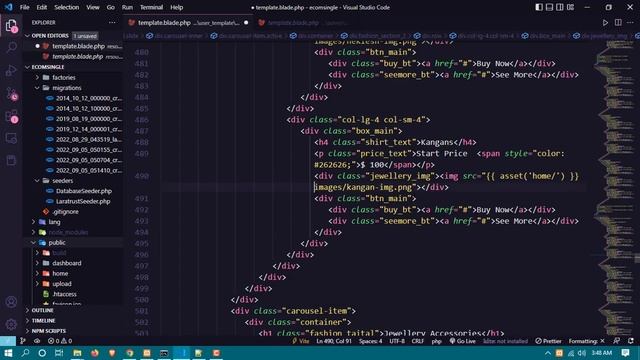Open the Remote Explorer view icon
The image size is (640, 360).
tap(11, 138)
